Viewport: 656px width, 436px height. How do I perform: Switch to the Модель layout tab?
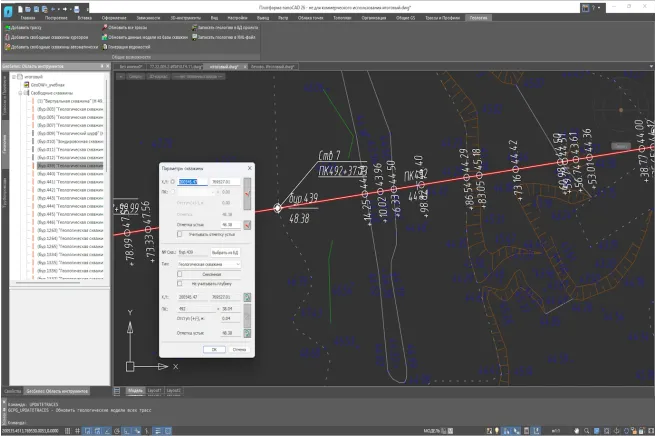click(x=136, y=391)
